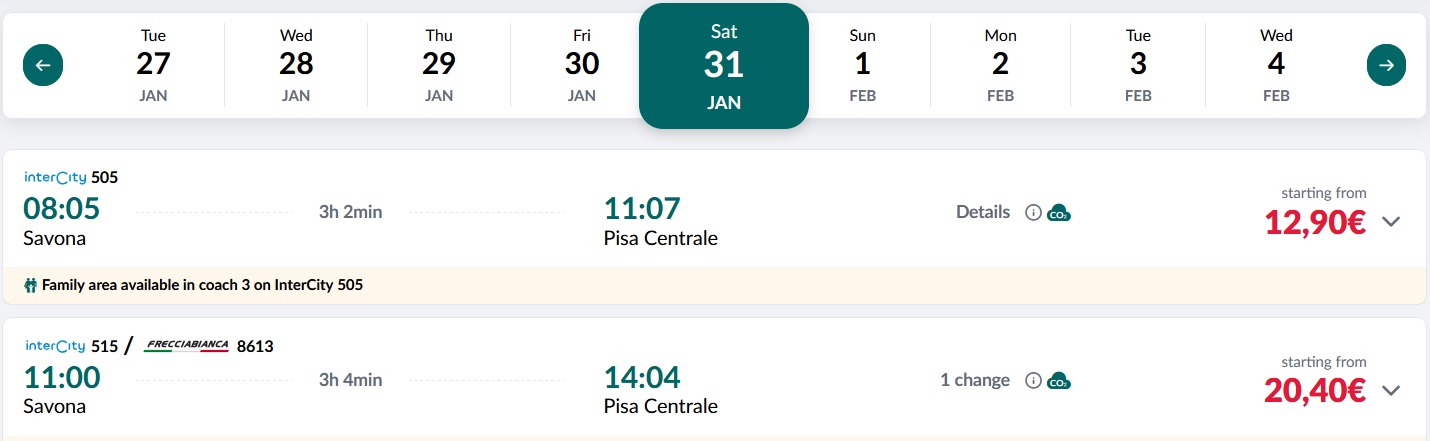Select Wed 4 Feb date tab
The height and width of the screenshot is (441, 1430).
pyautogui.click(x=1276, y=66)
